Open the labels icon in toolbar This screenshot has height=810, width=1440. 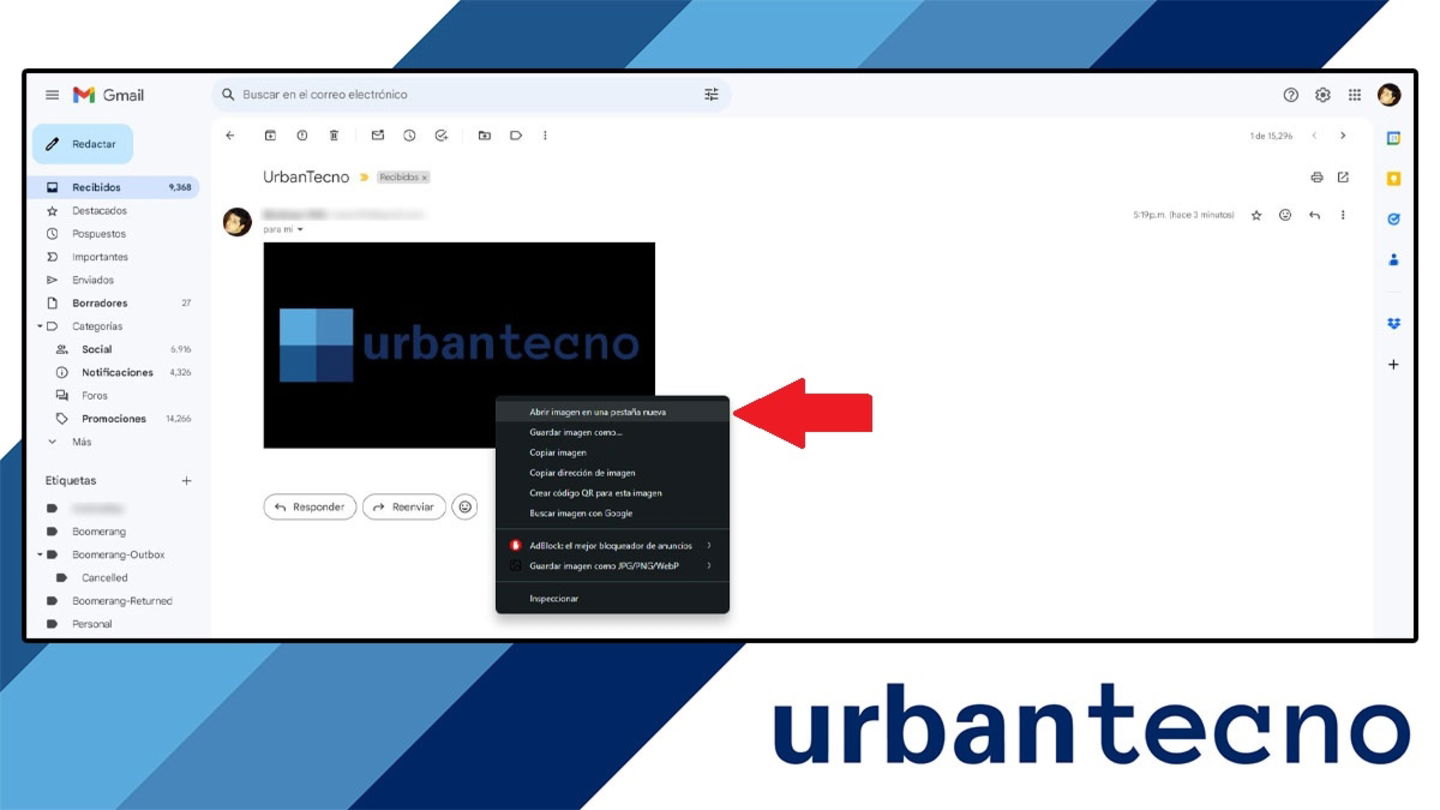(x=516, y=135)
